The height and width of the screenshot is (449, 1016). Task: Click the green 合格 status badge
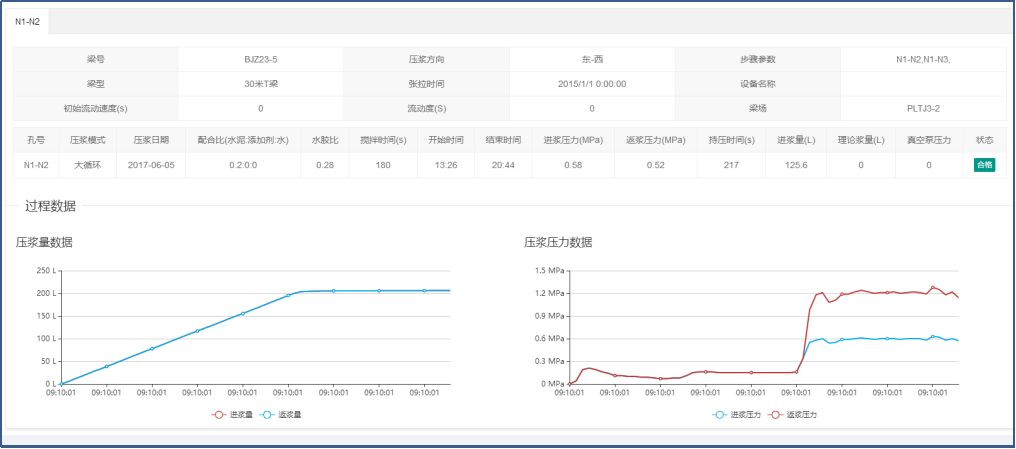[x=984, y=165]
